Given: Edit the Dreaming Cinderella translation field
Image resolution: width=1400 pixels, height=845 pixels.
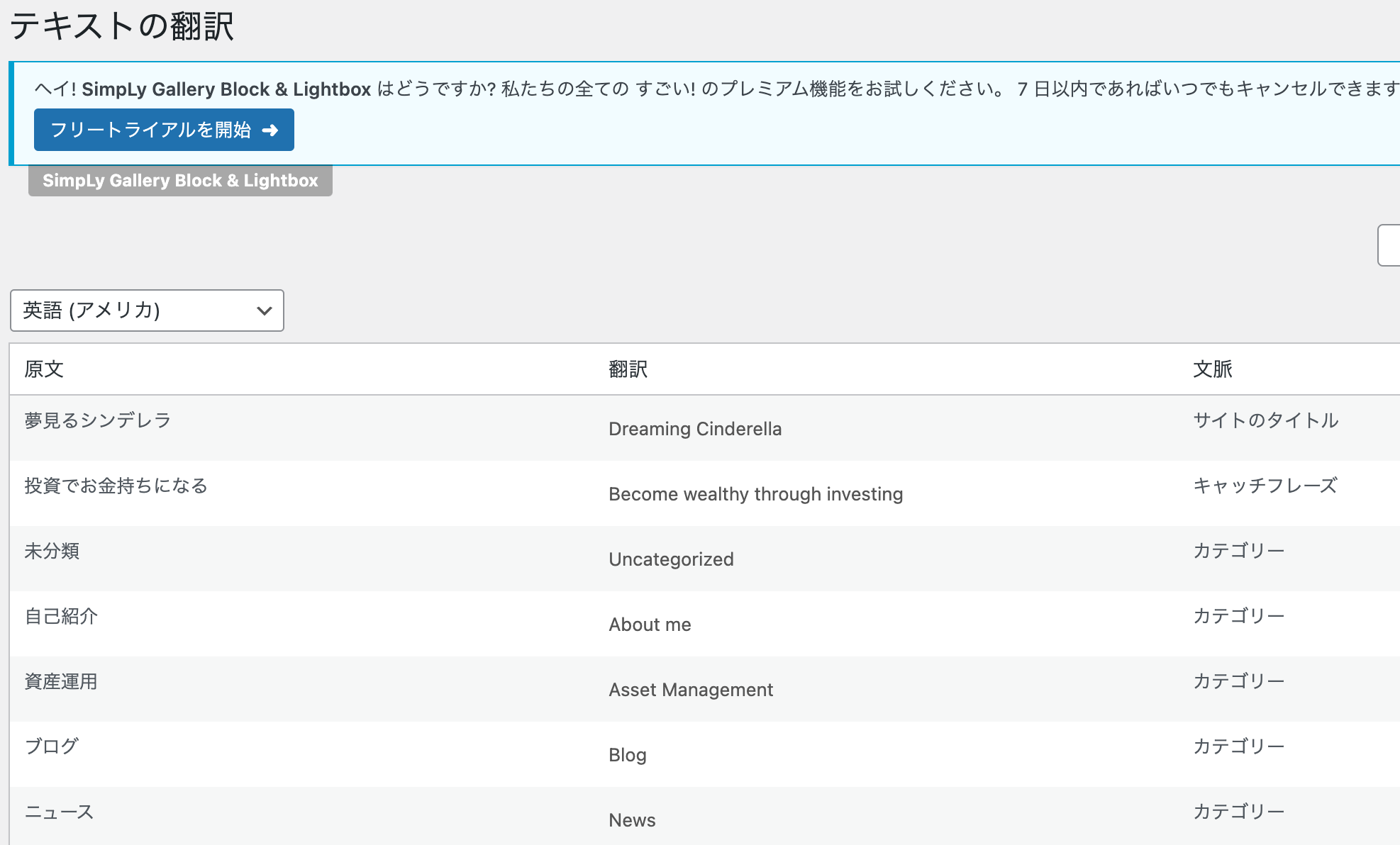Looking at the screenshot, I should click(695, 429).
